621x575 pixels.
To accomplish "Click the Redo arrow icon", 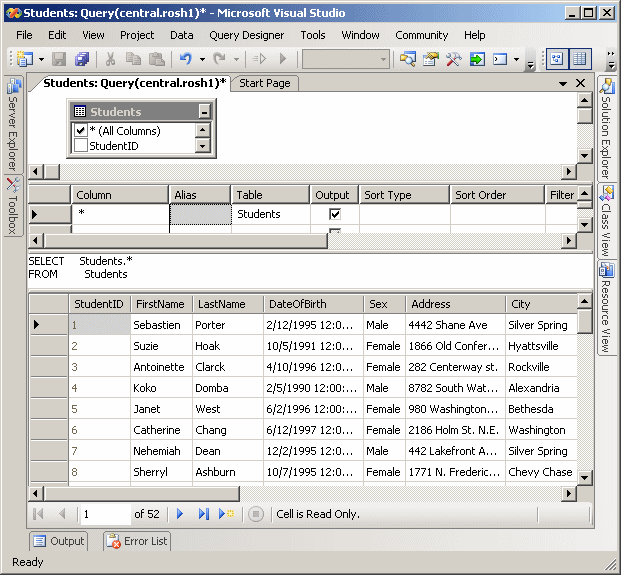I will [220, 59].
